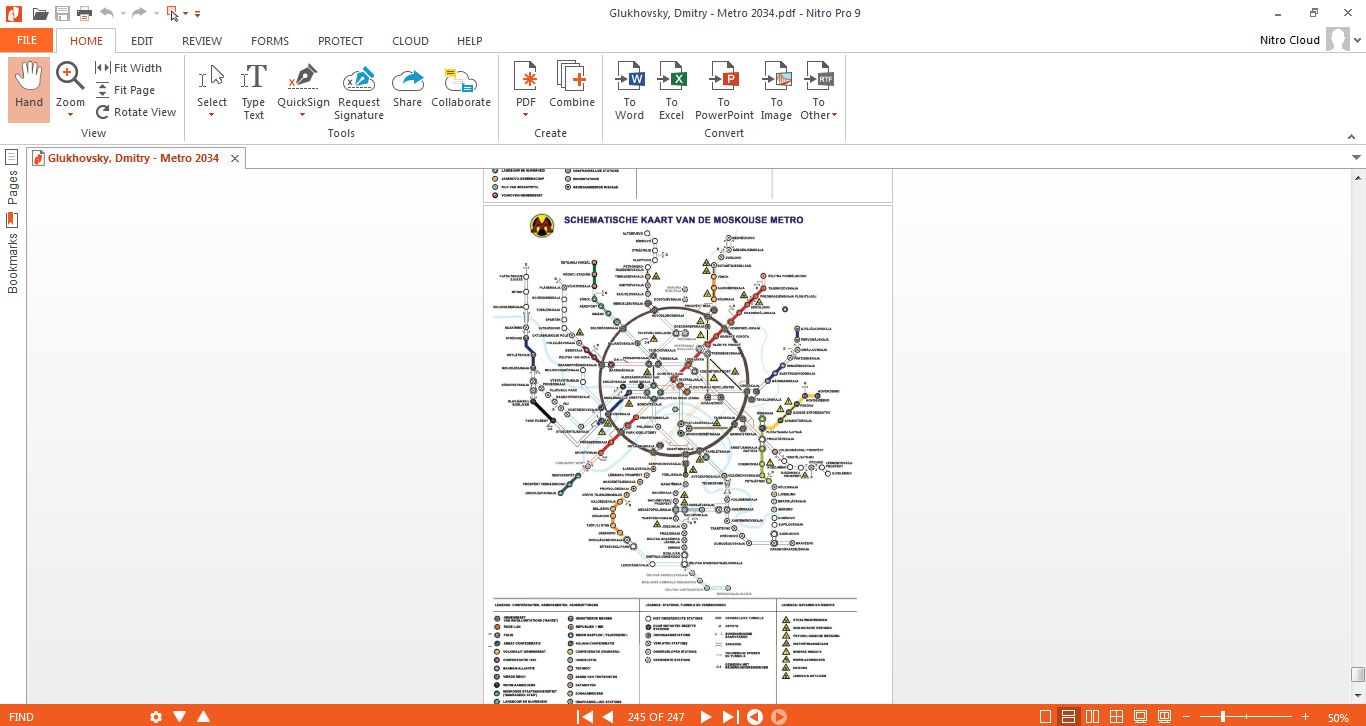This screenshot has height=726, width=1366.
Task: Expand the Select tool dropdown arrow
Action: (x=212, y=114)
